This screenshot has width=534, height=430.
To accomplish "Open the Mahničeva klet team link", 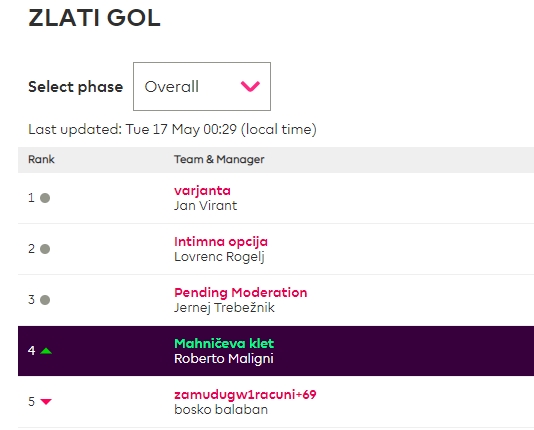I will click(x=224, y=344).
